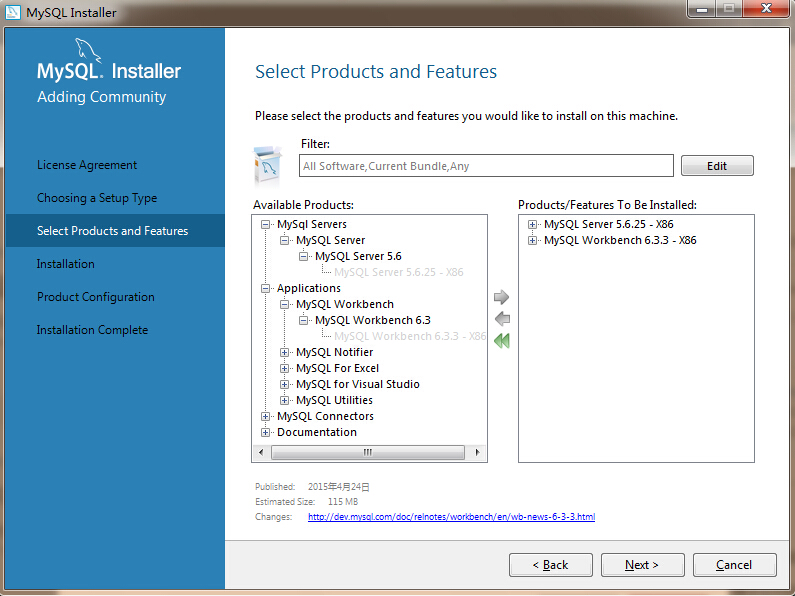Click the Back button
This screenshot has height=596, width=795.
[x=551, y=565]
